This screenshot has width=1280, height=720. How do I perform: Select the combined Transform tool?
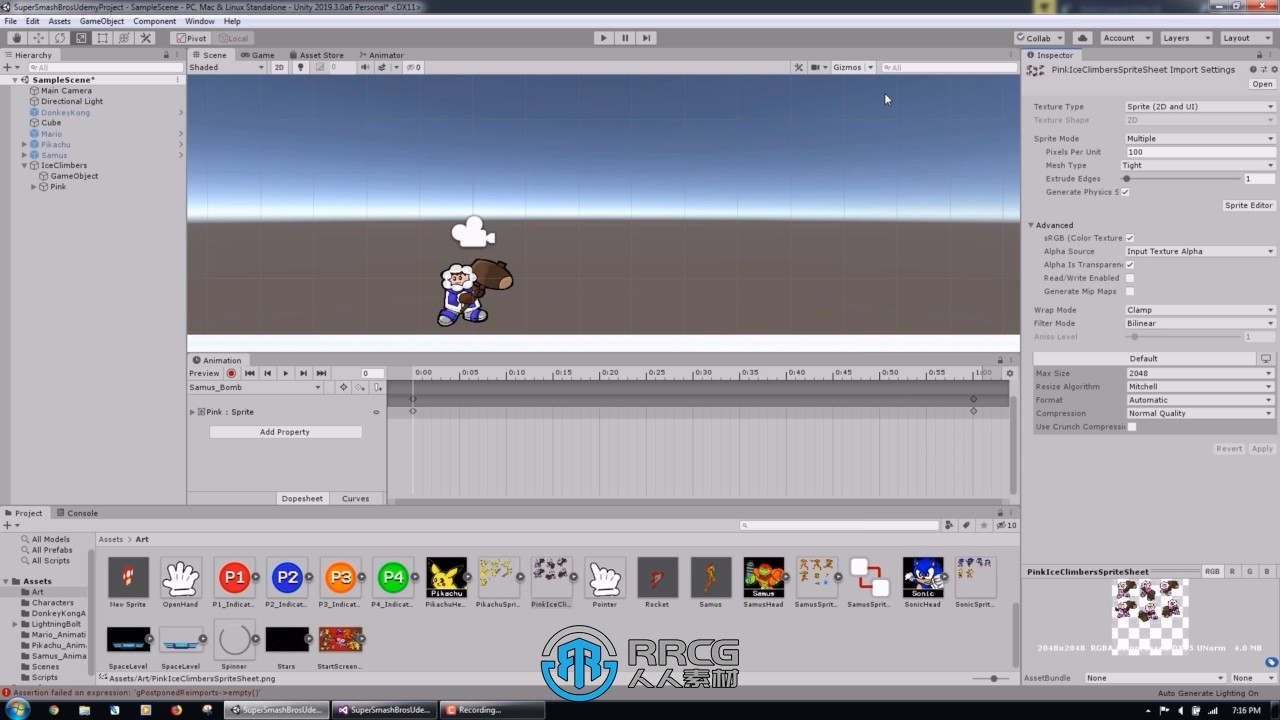pyautogui.click(x=124, y=38)
